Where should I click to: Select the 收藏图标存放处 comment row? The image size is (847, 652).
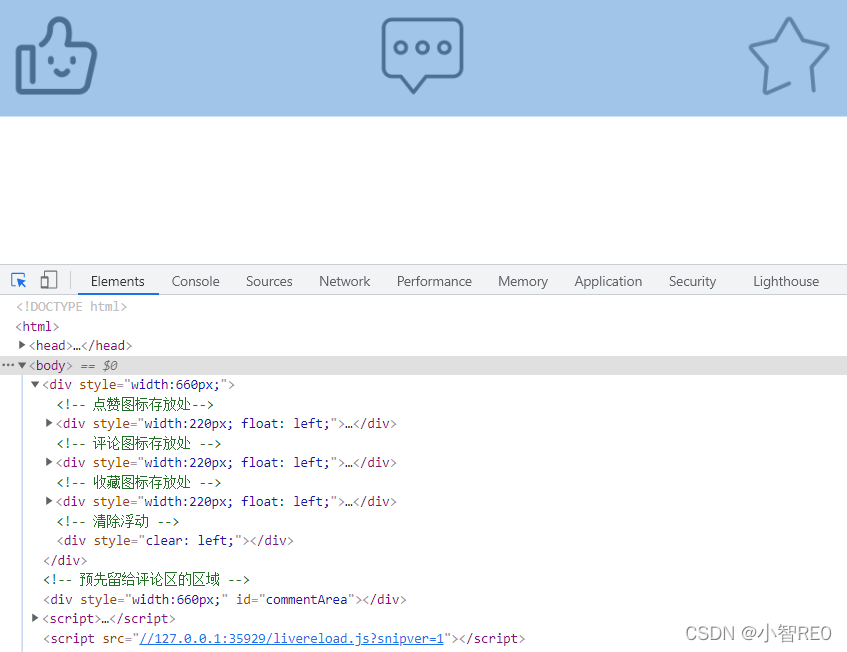139,482
